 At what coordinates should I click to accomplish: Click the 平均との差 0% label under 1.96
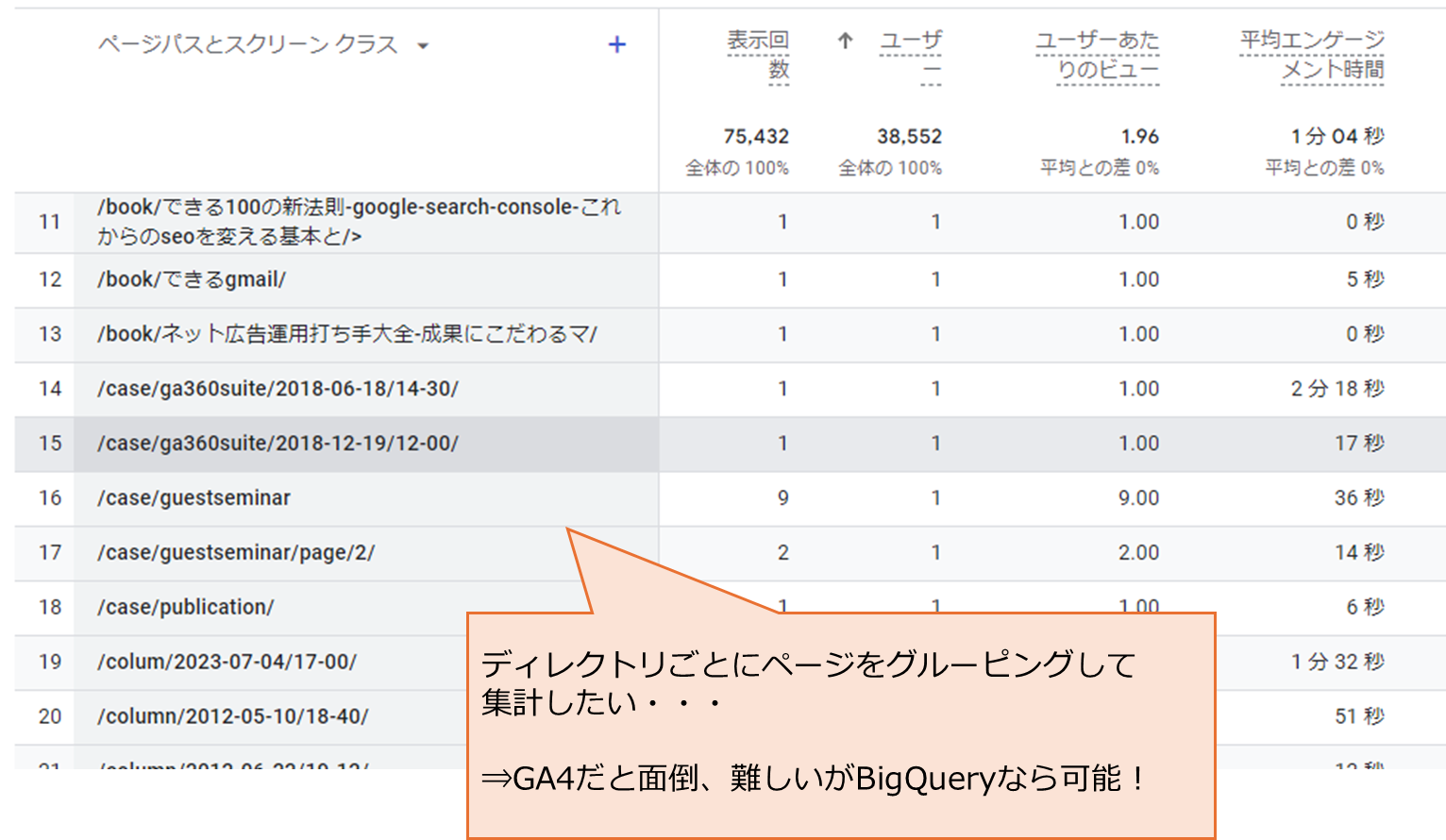1100,168
